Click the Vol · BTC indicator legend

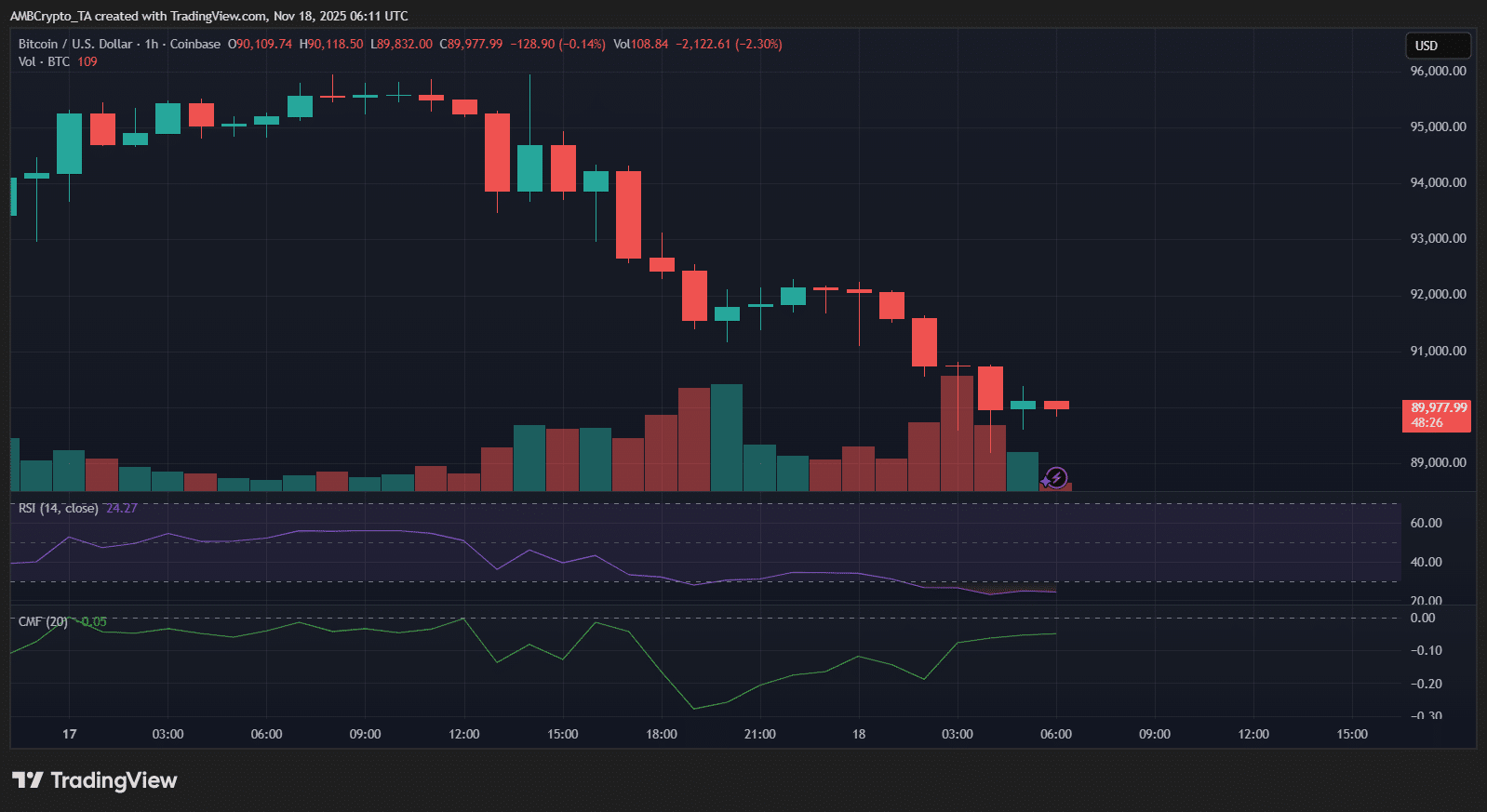(44, 61)
